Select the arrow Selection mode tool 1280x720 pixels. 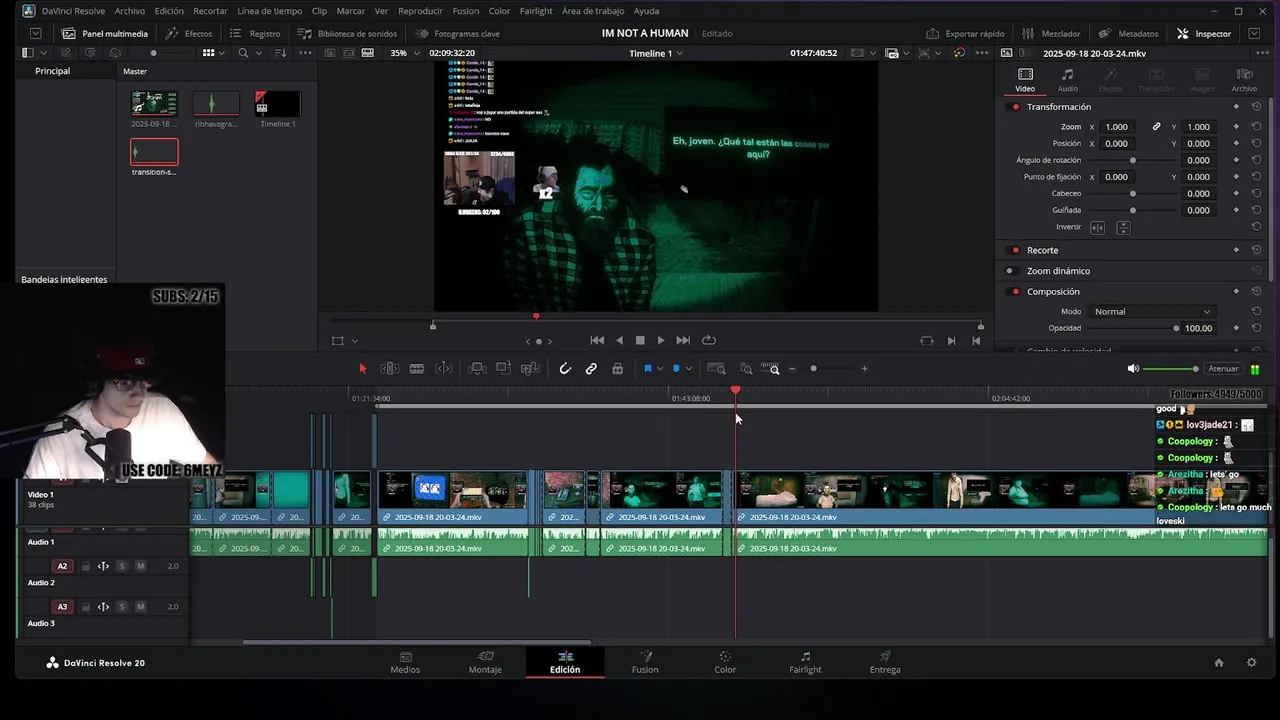point(363,369)
